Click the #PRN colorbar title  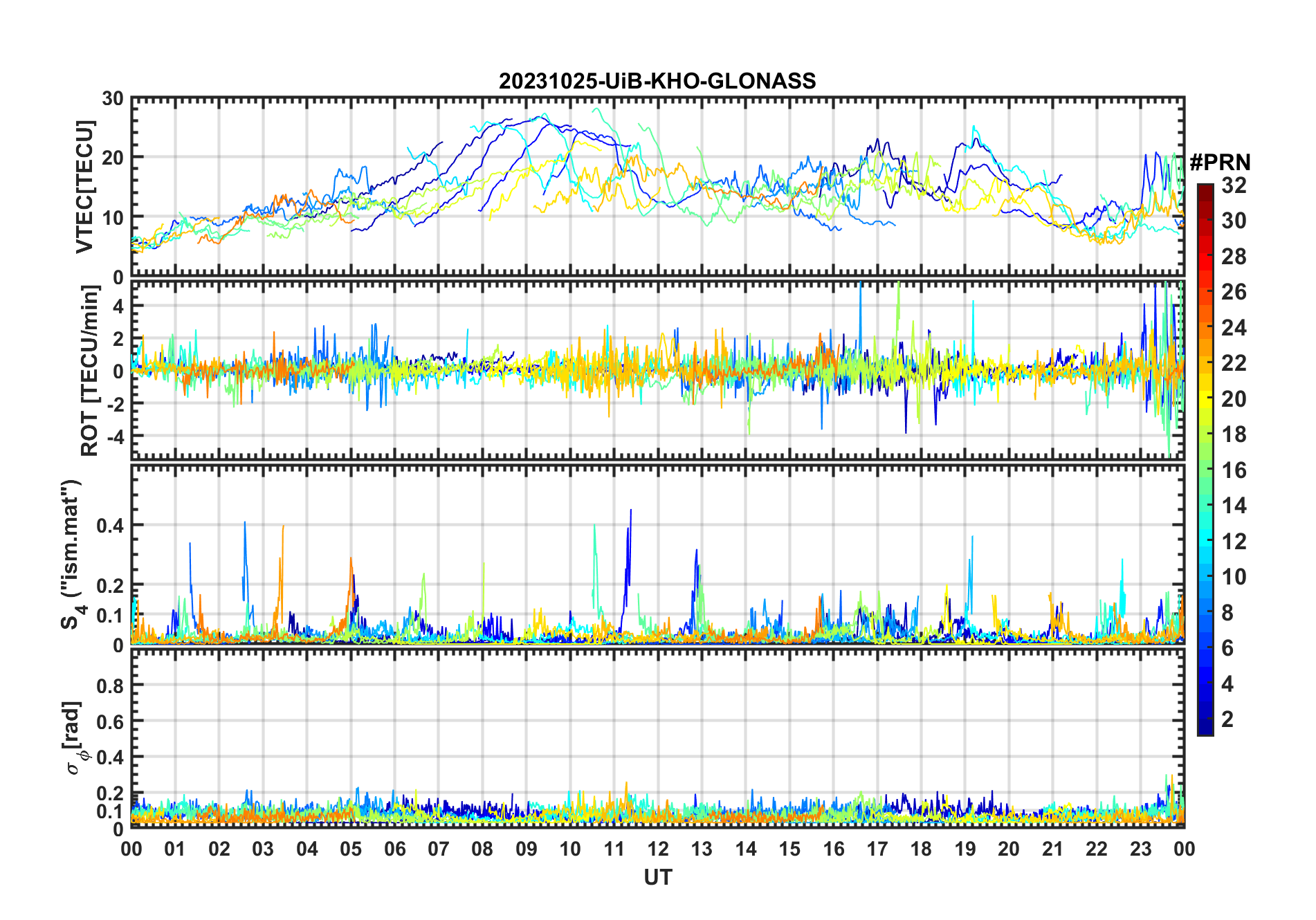1220,163
